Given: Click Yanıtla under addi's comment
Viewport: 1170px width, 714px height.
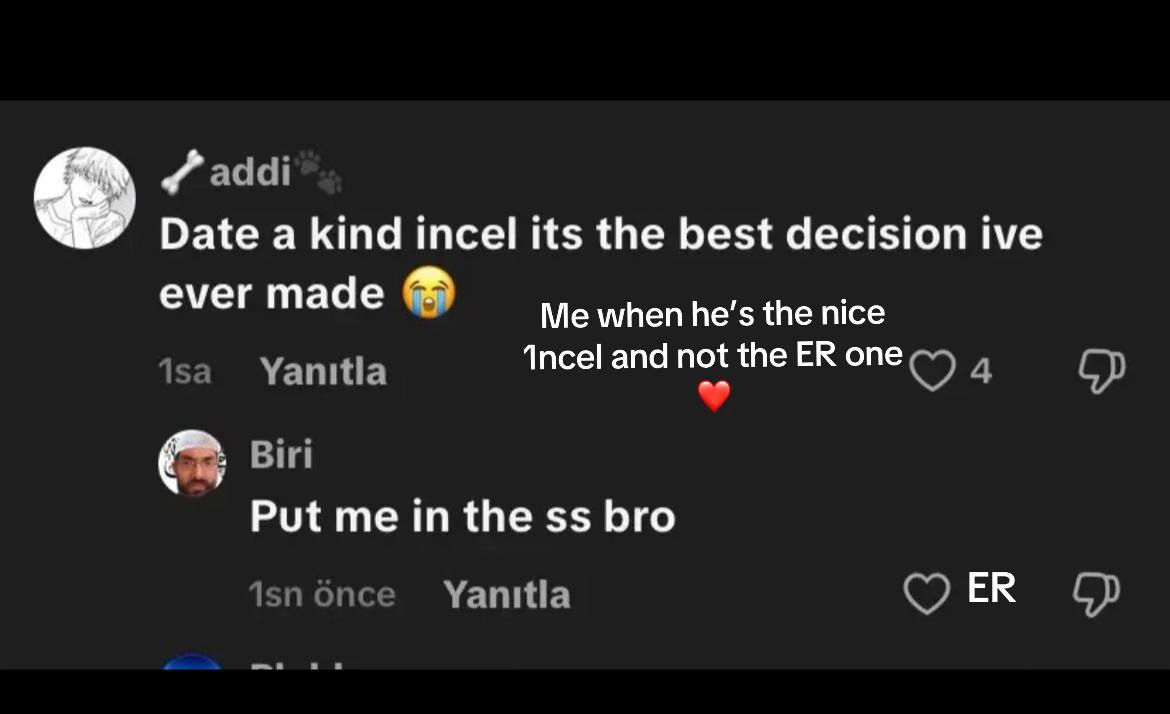Looking at the screenshot, I should (x=323, y=371).
